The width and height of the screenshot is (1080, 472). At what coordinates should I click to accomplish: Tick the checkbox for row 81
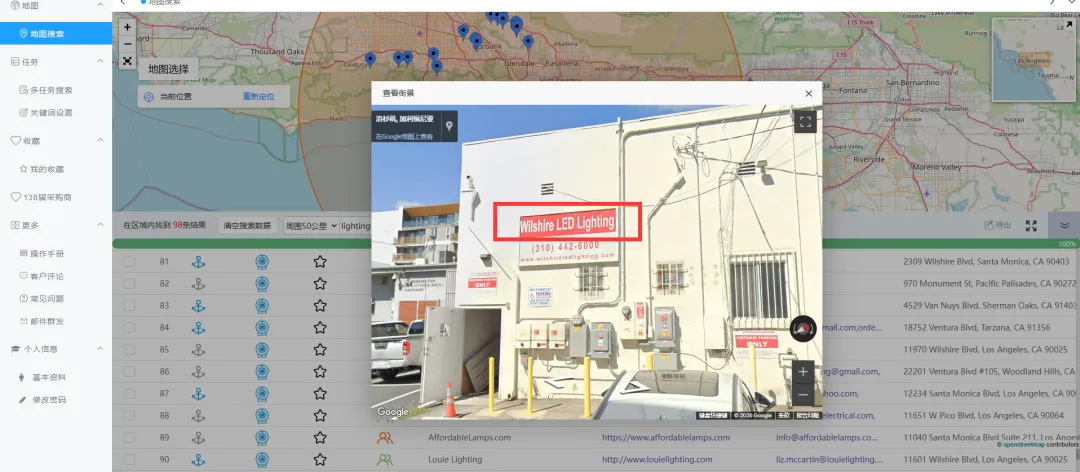(x=129, y=262)
